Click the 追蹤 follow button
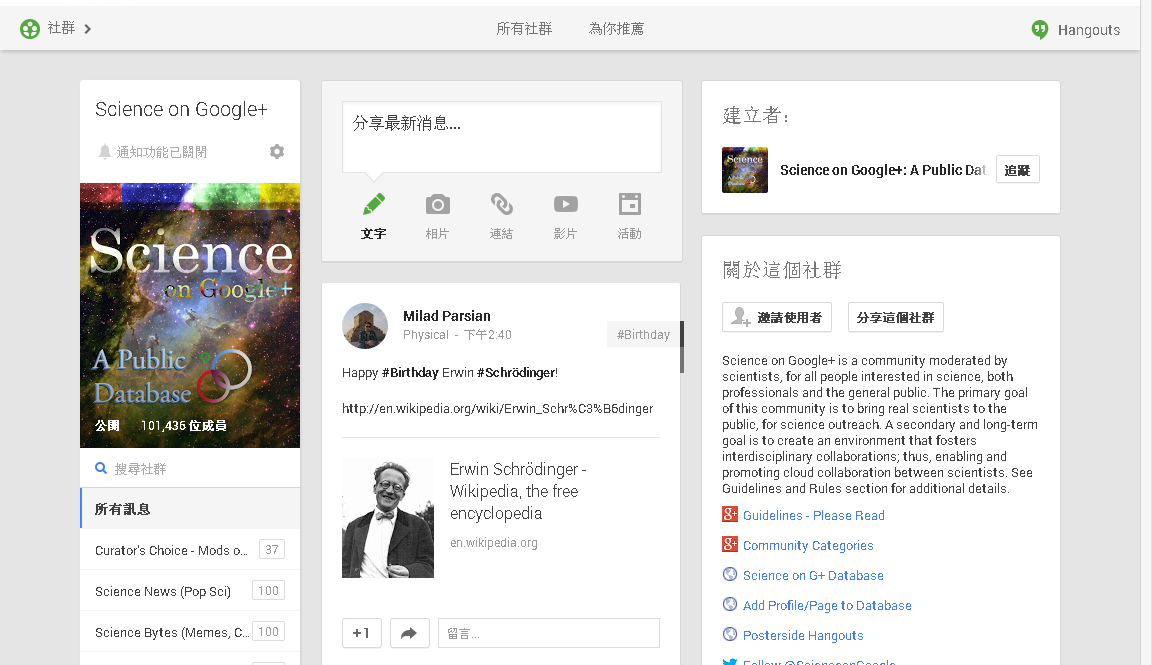Viewport: 1152px width, 665px height. (x=1018, y=170)
